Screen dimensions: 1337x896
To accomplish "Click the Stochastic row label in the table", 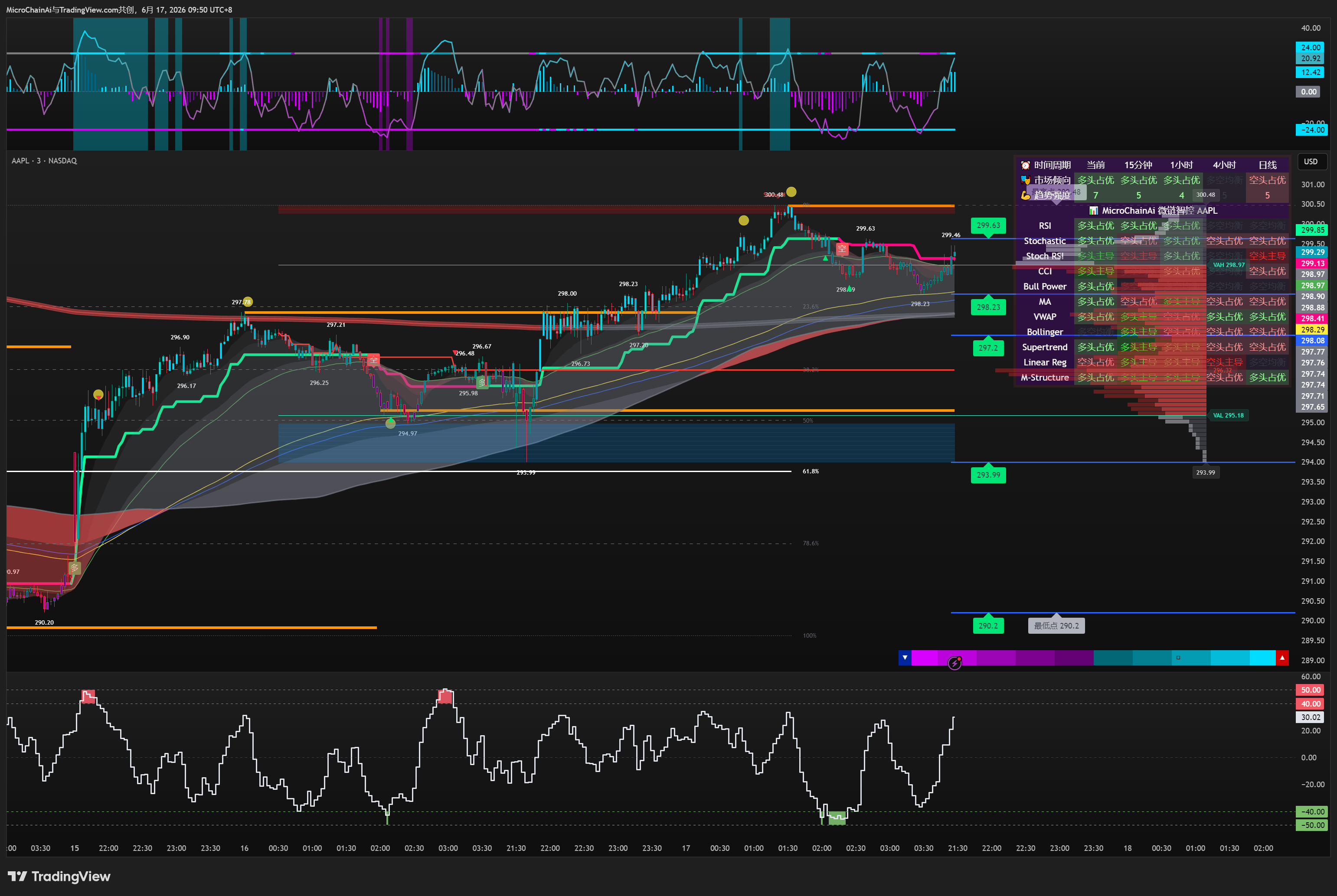I will coord(1044,241).
